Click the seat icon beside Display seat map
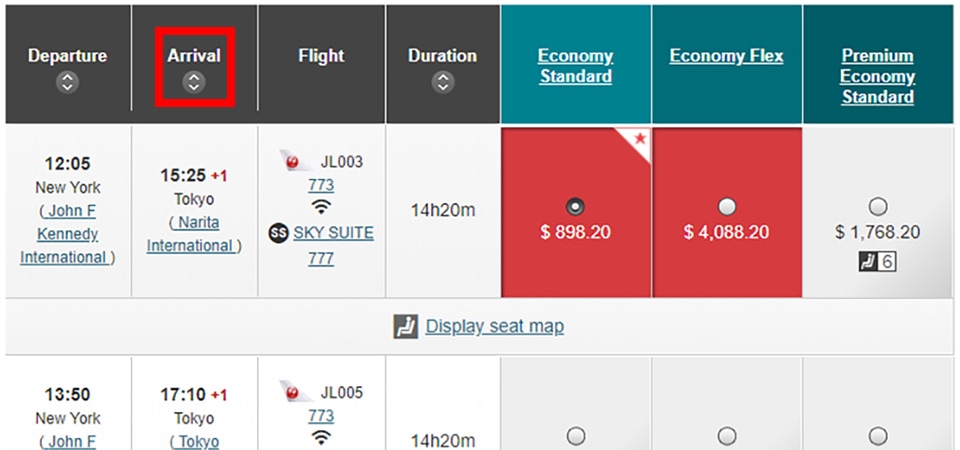Image resolution: width=960 pixels, height=450 pixels. [x=405, y=327]
